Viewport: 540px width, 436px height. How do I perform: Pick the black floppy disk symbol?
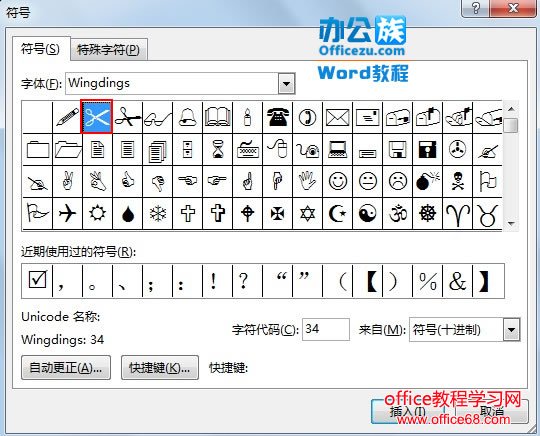click(x=427, y=150)
